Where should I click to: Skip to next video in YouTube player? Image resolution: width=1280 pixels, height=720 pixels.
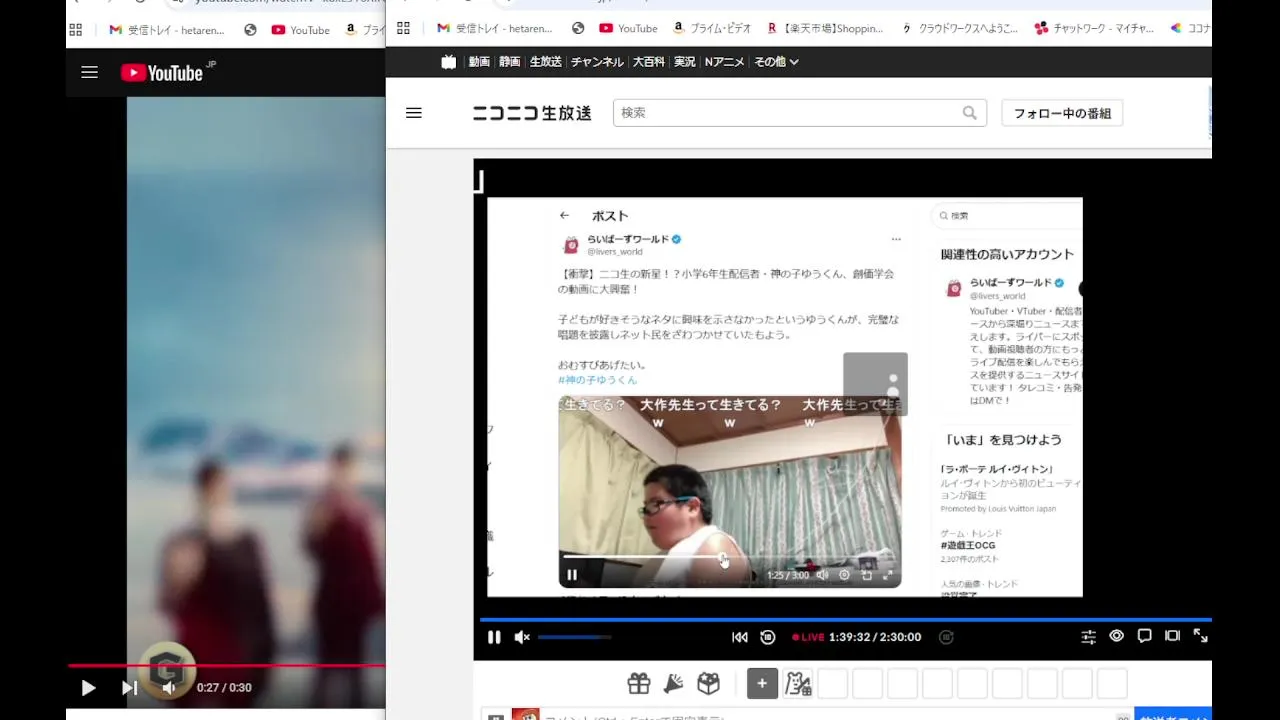tap(129, 687)
